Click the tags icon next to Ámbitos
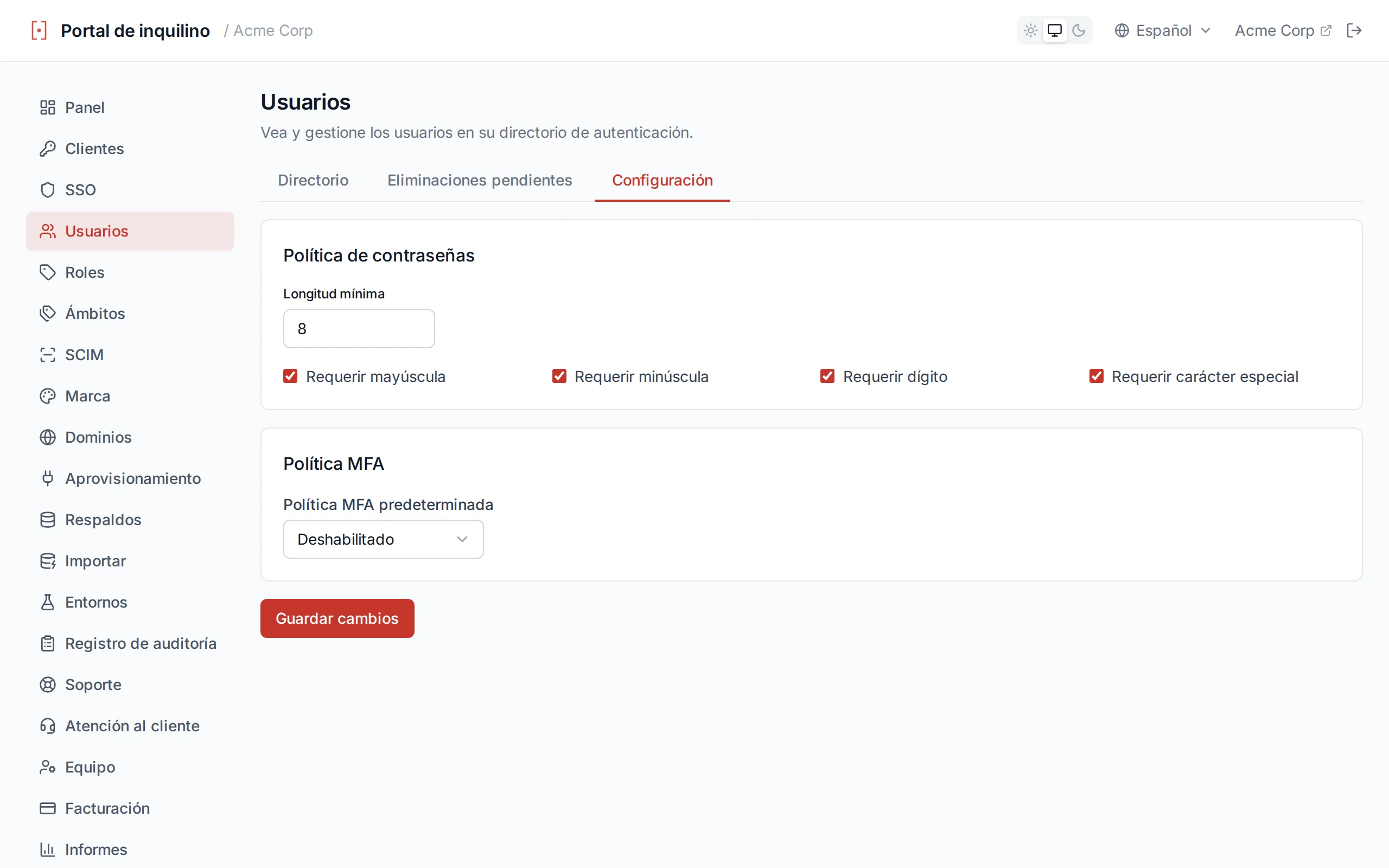1389x868 pixels. point(48,314)
